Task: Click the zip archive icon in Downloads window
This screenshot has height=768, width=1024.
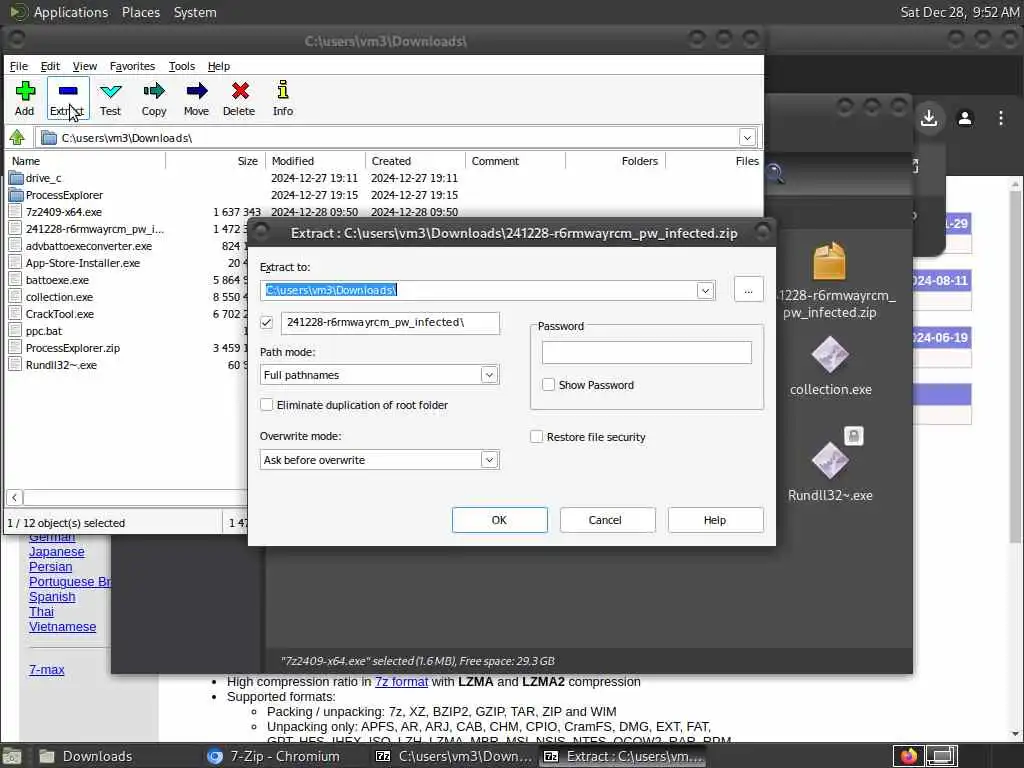Action: click(x=829, y=261)
